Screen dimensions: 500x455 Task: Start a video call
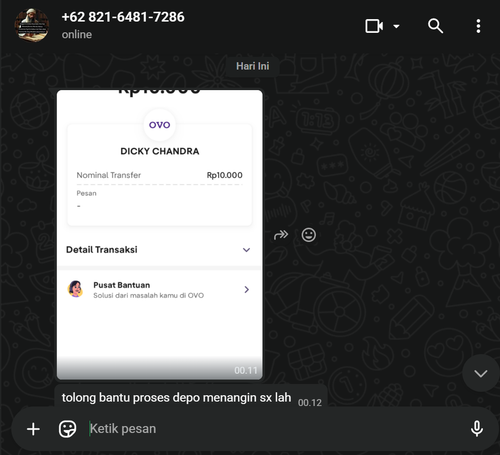[x=374, y=26]
